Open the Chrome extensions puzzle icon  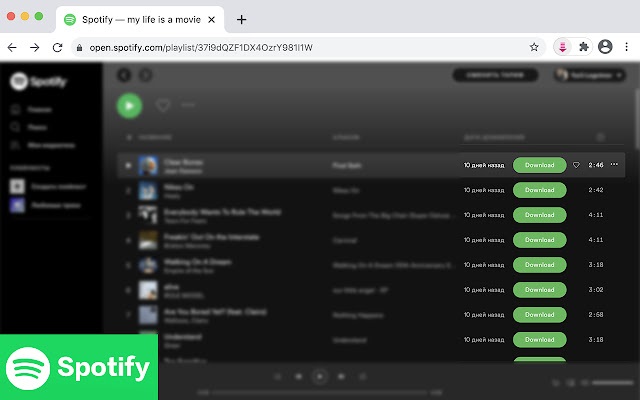[x=584, y=47]
